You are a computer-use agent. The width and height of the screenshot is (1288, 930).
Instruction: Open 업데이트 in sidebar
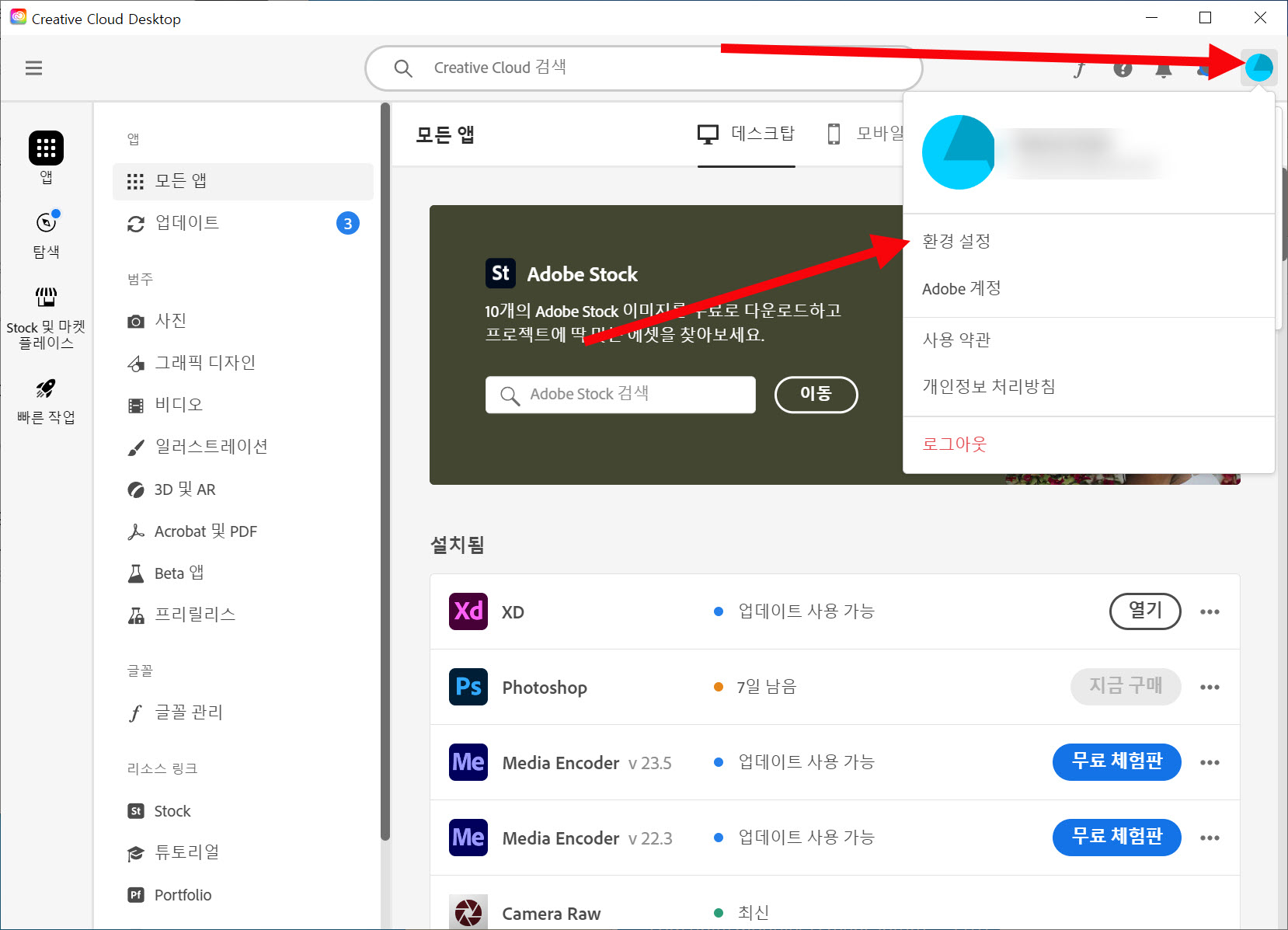(242, 223)
